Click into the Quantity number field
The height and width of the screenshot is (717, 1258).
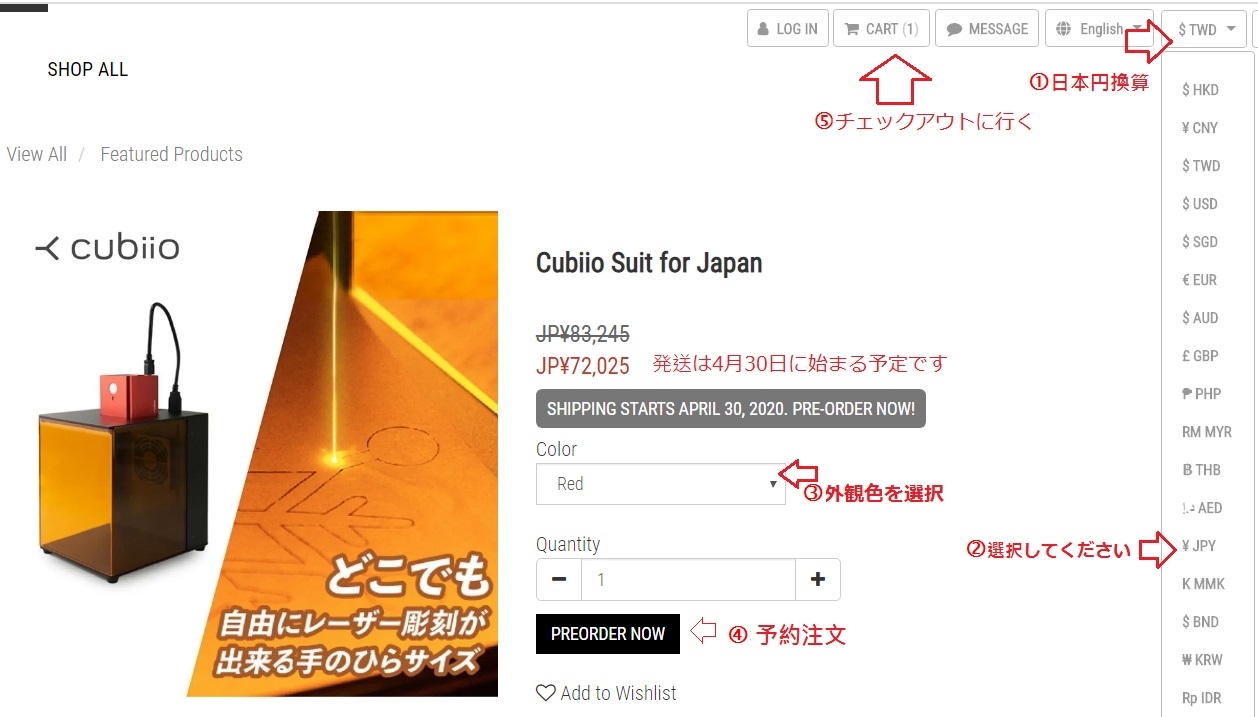point(688,579)
